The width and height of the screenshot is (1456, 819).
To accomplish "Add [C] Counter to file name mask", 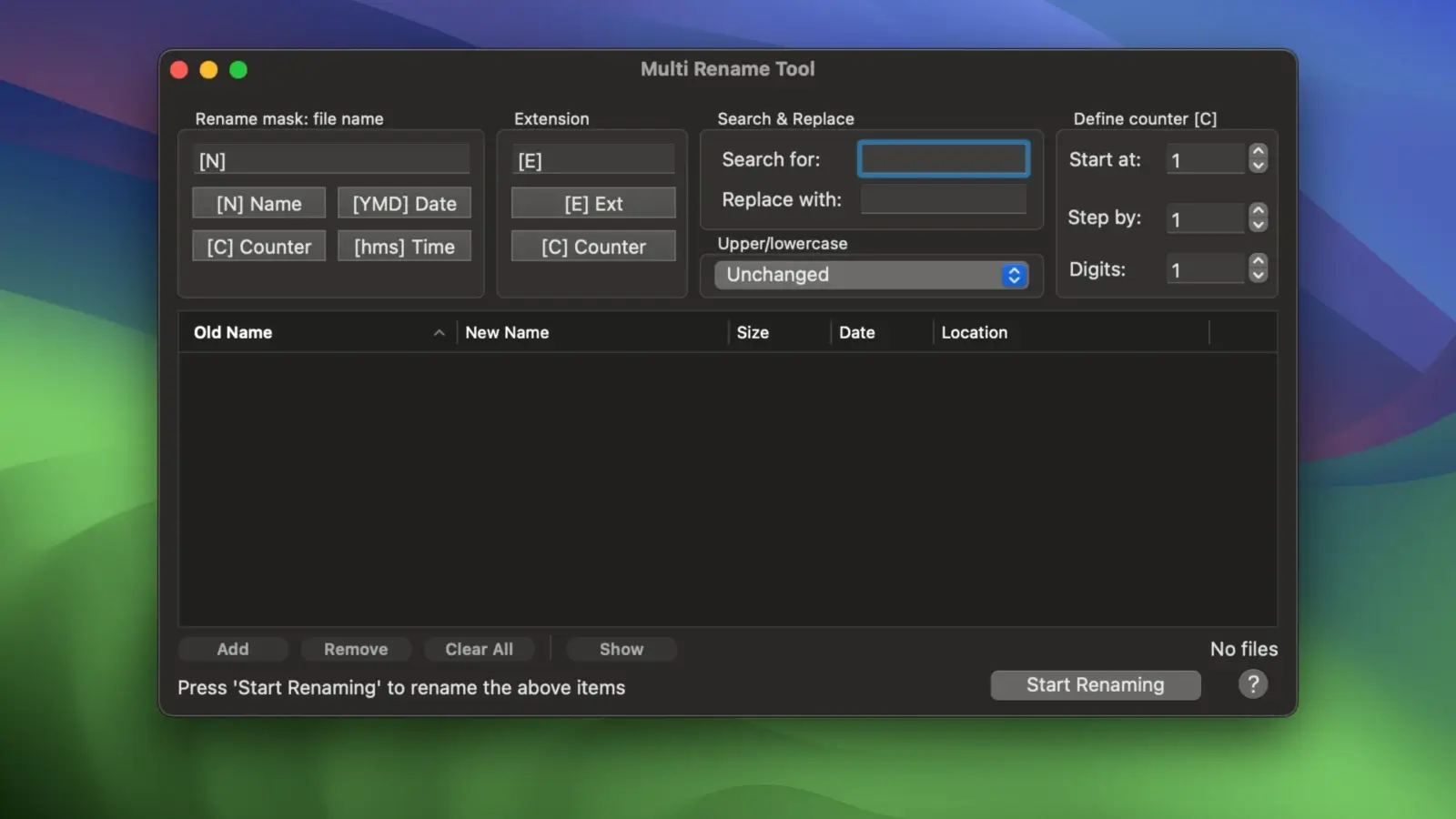I will [x=258, y=247].
